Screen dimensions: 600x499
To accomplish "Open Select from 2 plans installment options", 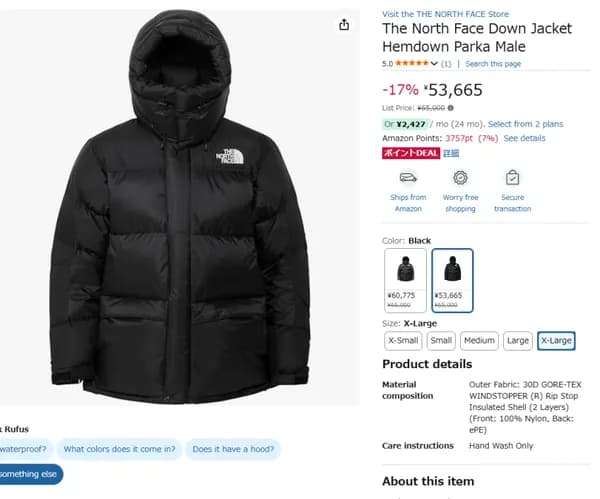I will point(525,123).
